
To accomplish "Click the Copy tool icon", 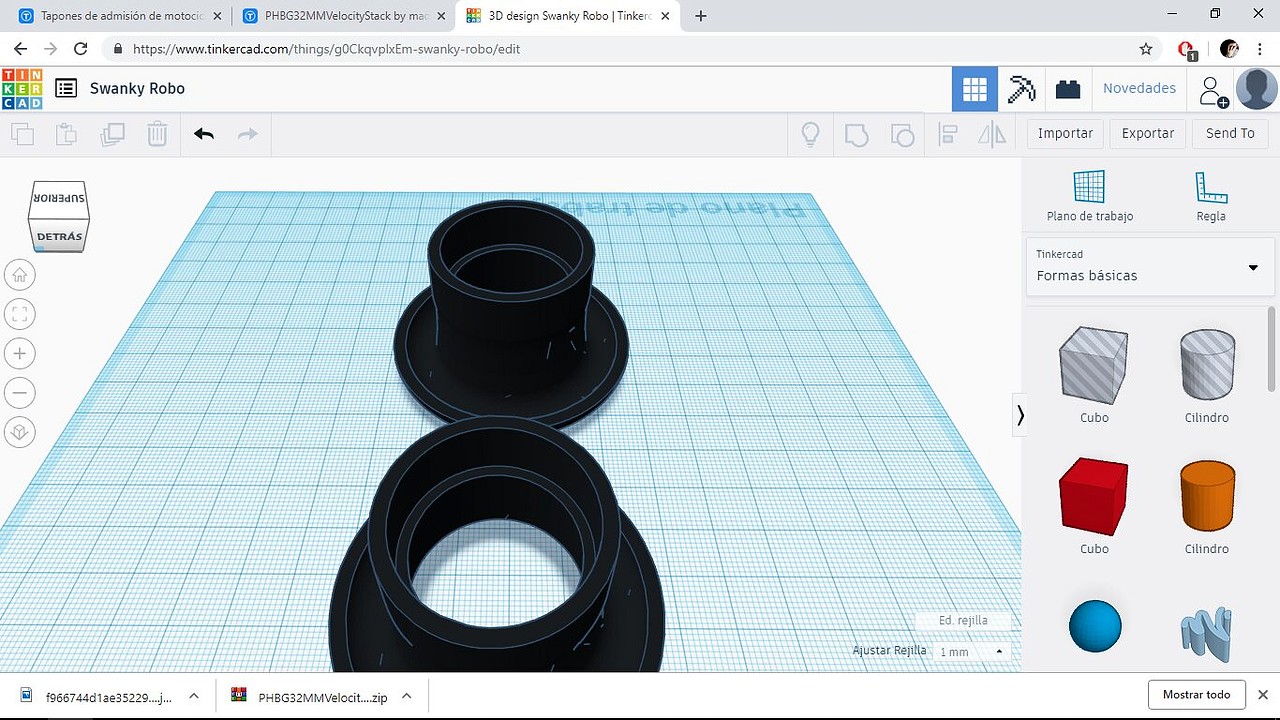I will pos(22,134).
